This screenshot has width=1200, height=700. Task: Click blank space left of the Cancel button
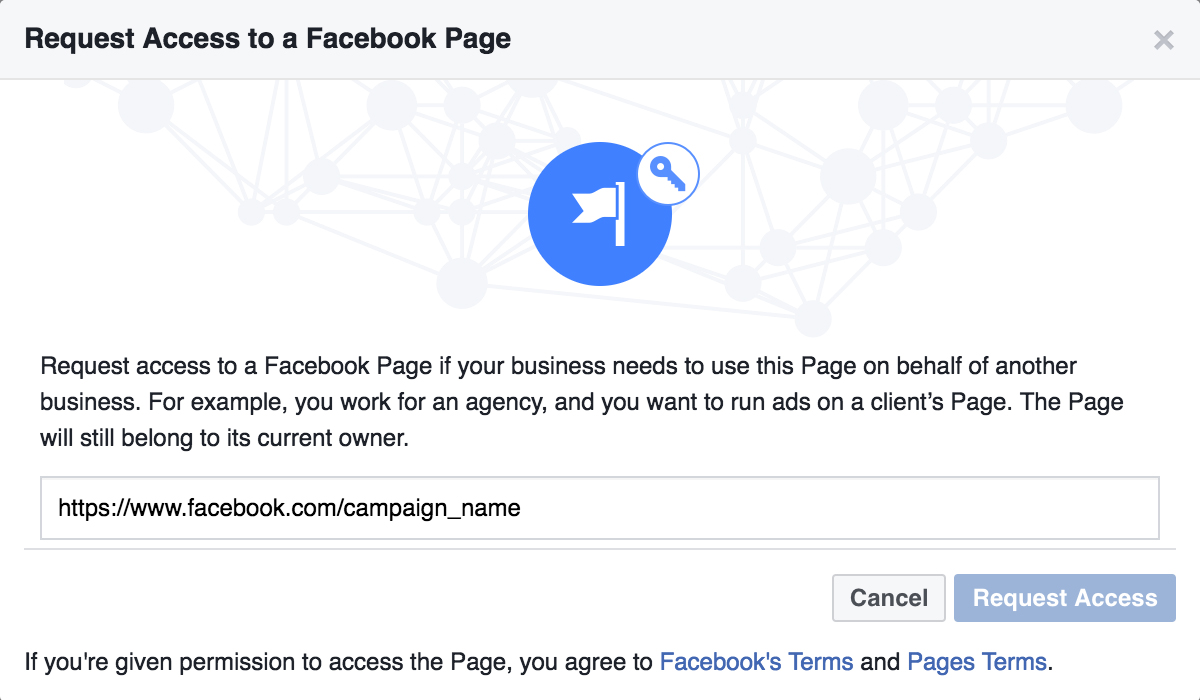(430, 598)
